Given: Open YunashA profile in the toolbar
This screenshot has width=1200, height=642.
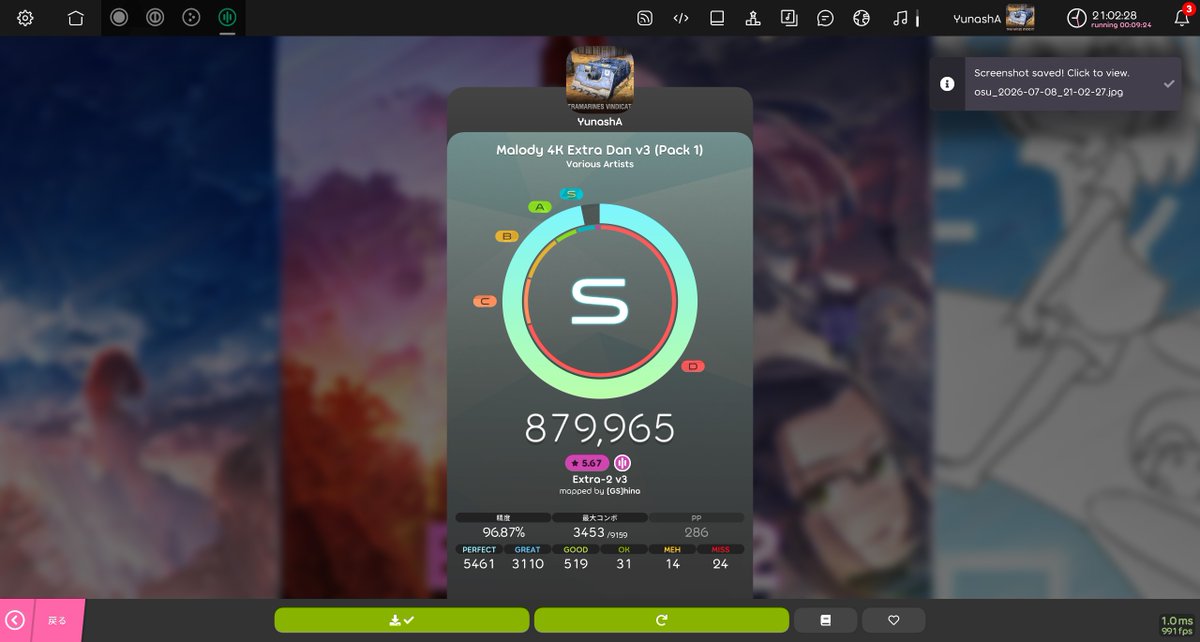Looking at the screenshot, I should coord(993,17).
